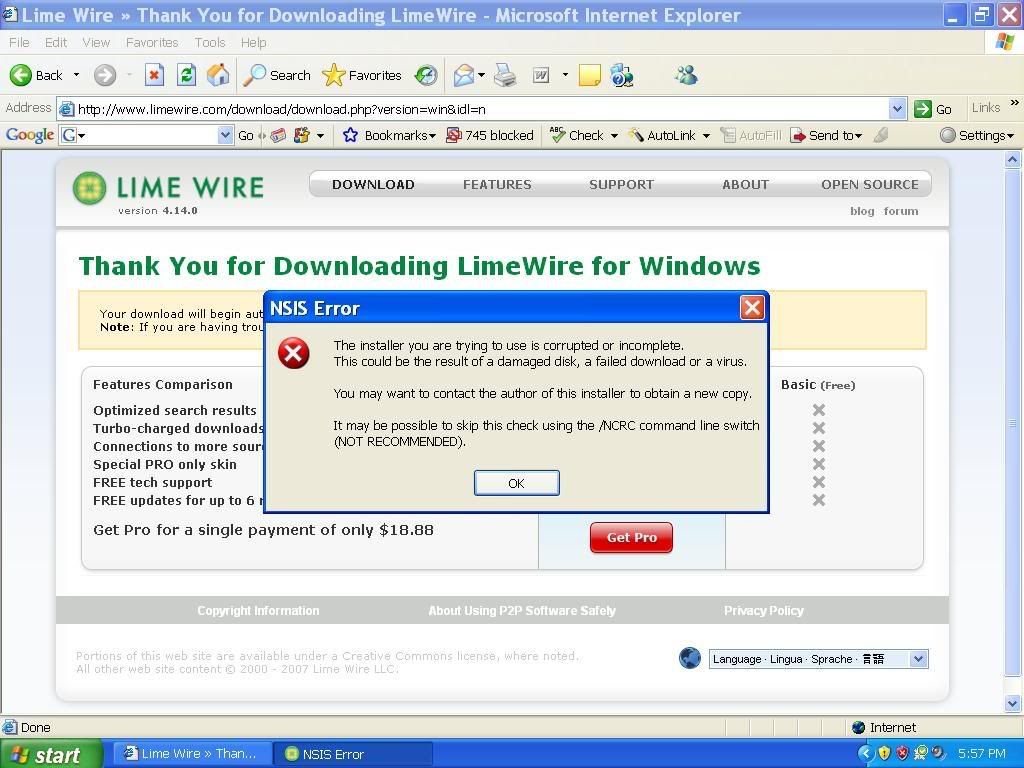
Task: Click the 745 blocked popup blocker
Action: (x=490, y=135)
